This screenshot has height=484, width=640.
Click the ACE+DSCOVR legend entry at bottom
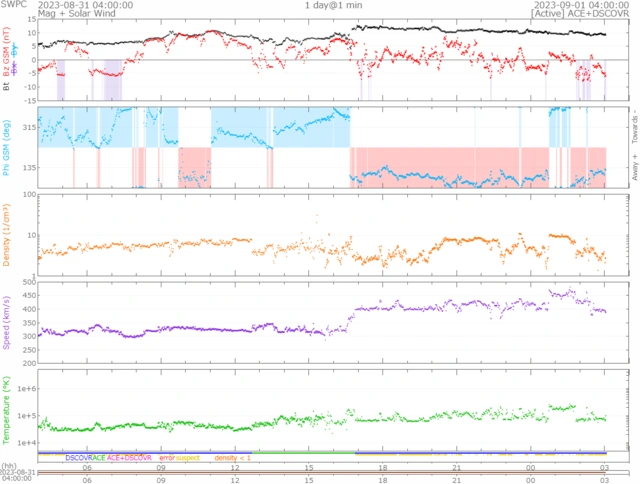pyautogui.click(x=130, y=458)
